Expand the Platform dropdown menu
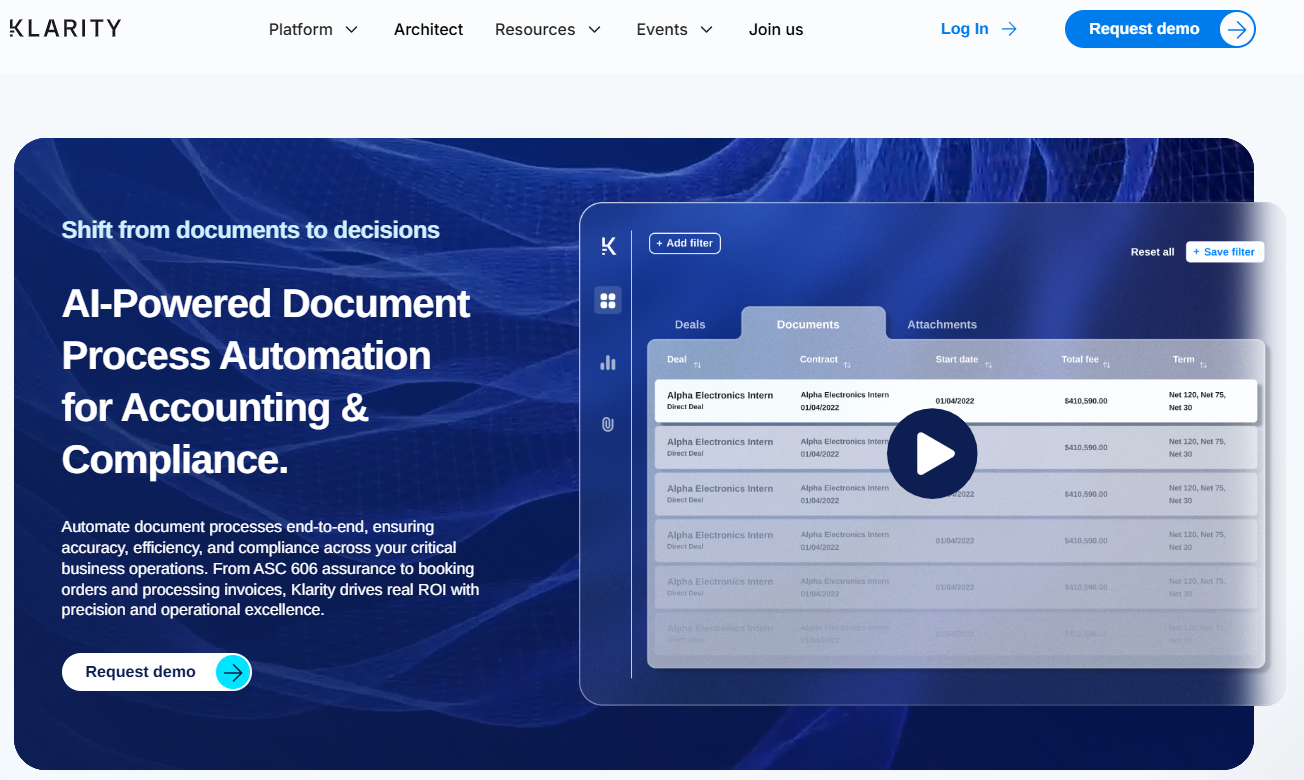The image size is (1304, 780). click(312, 29)
